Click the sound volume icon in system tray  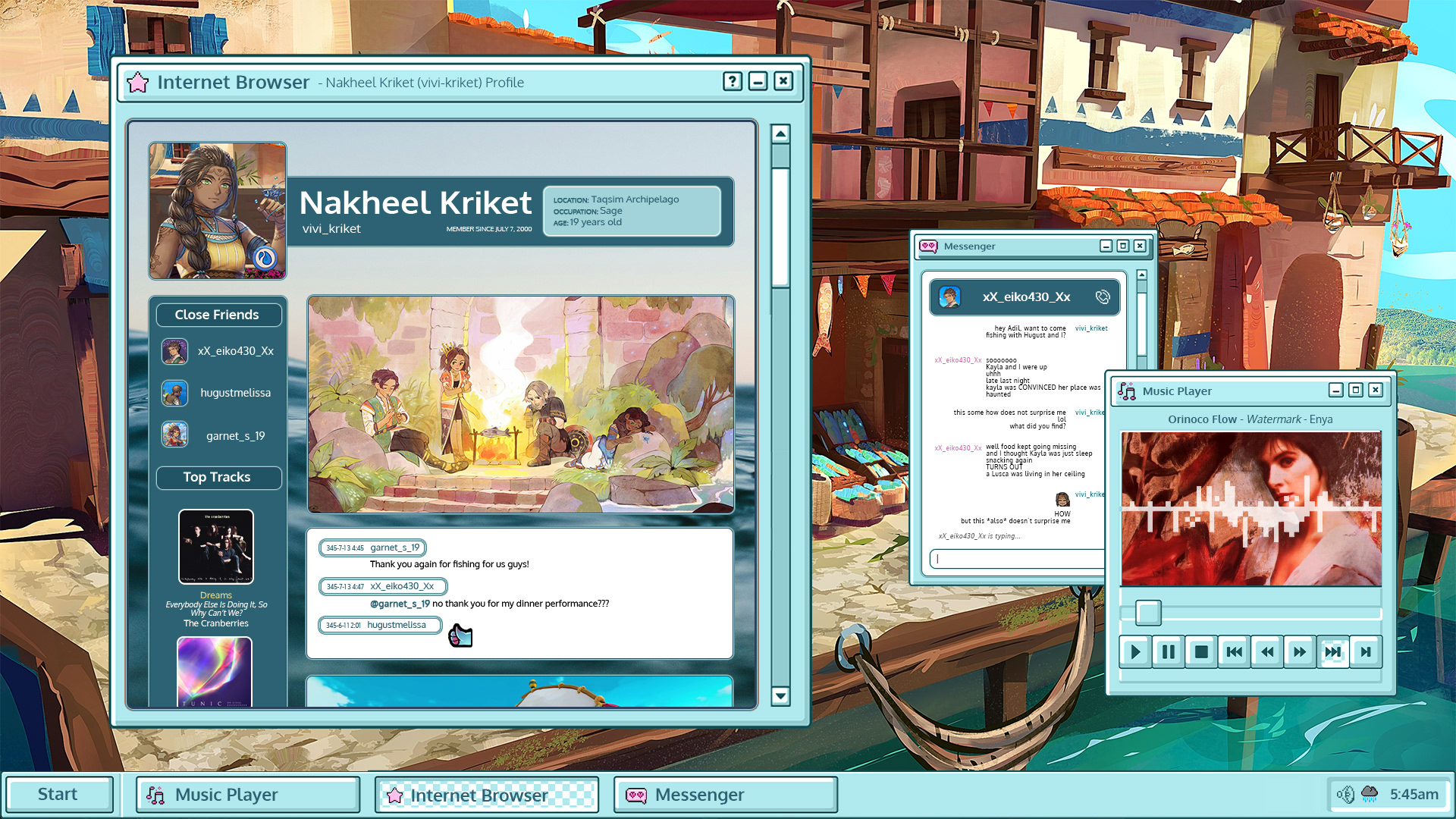pyautogui.click(x=1345, y=794)
